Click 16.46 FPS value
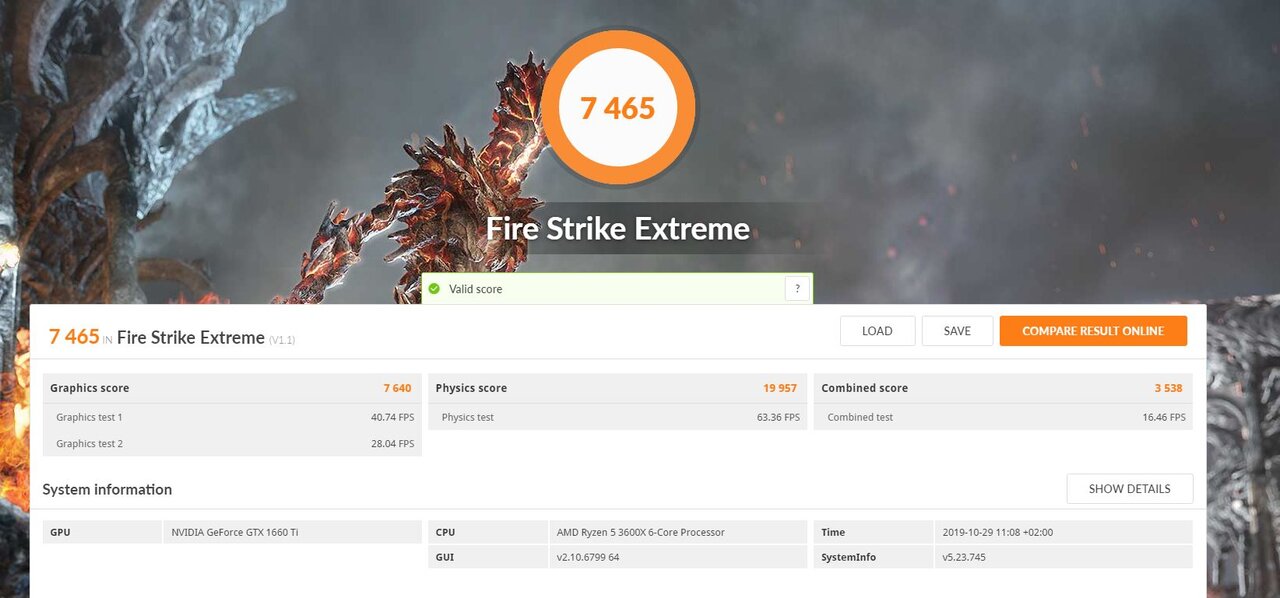This screenshot has height=598, width=1280. tap(1164, 417)
